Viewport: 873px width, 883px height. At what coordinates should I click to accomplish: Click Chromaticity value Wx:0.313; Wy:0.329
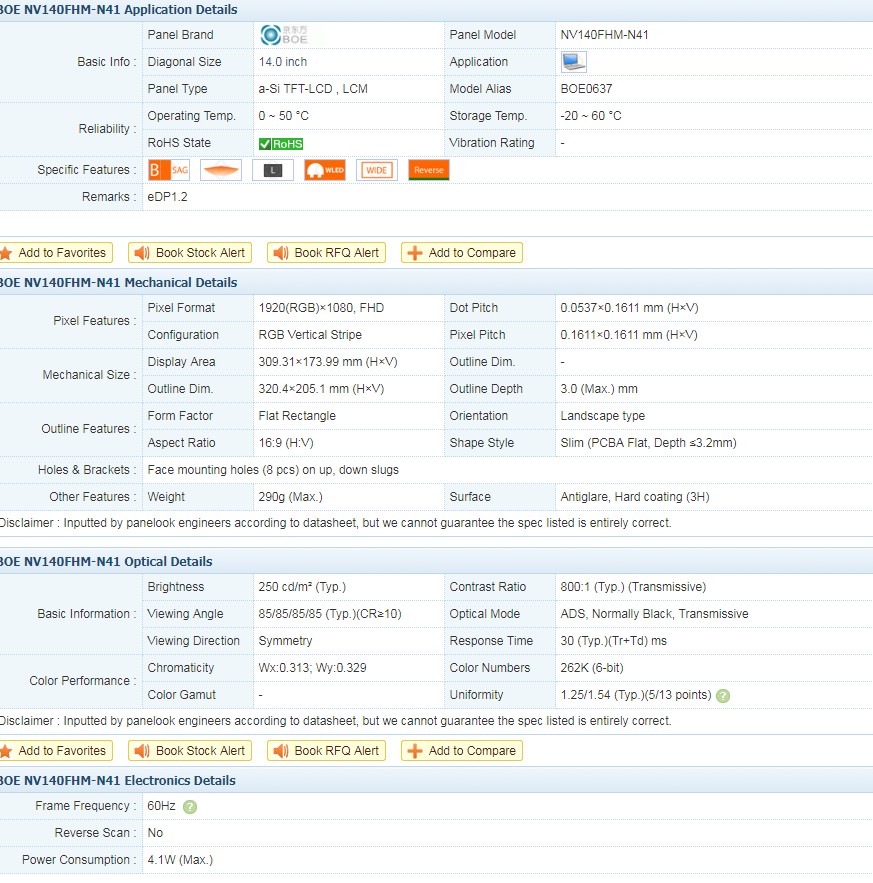pyautogui.click(x=313, y=668)
